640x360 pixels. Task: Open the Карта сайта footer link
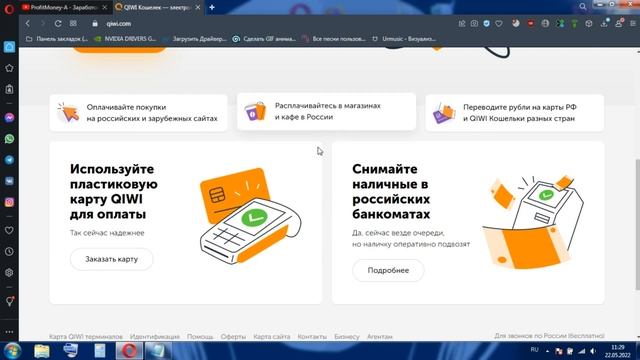(x=271, y=337)
